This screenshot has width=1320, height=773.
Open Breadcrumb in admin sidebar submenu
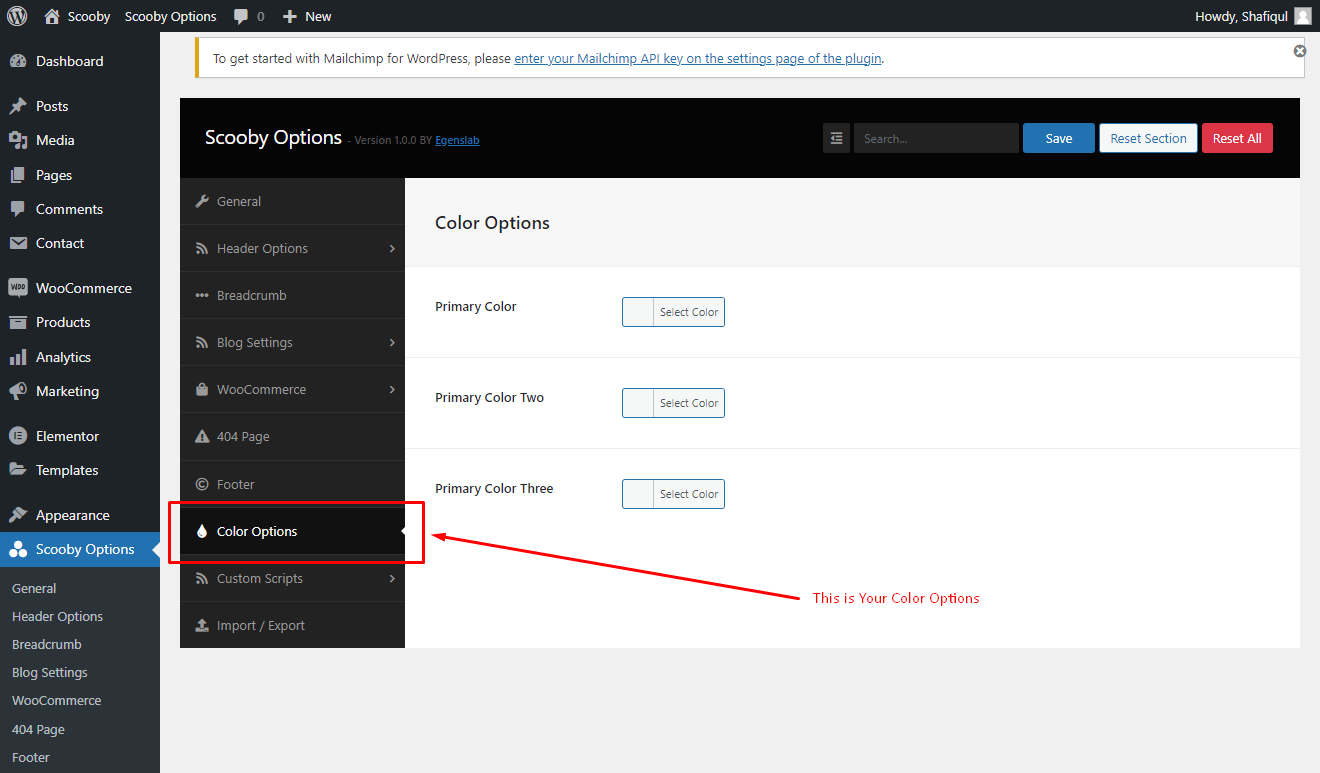[x=47, y=644]
